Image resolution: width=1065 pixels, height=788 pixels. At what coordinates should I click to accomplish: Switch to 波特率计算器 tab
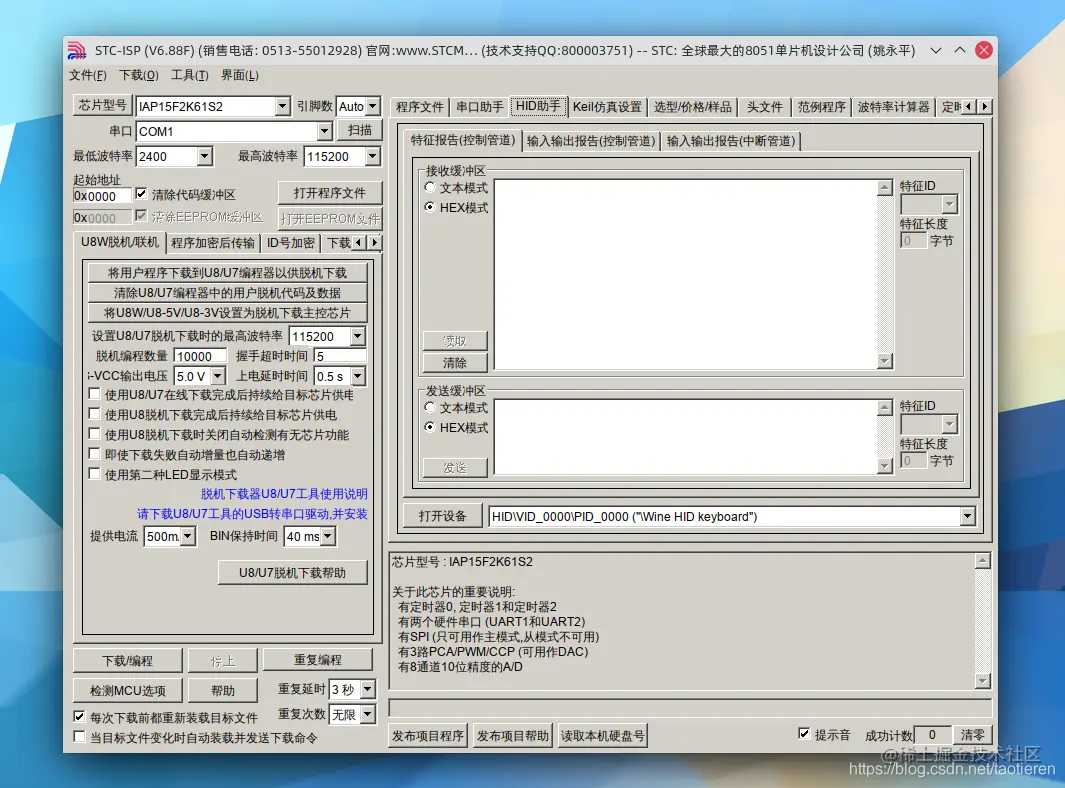click(893, 107)
